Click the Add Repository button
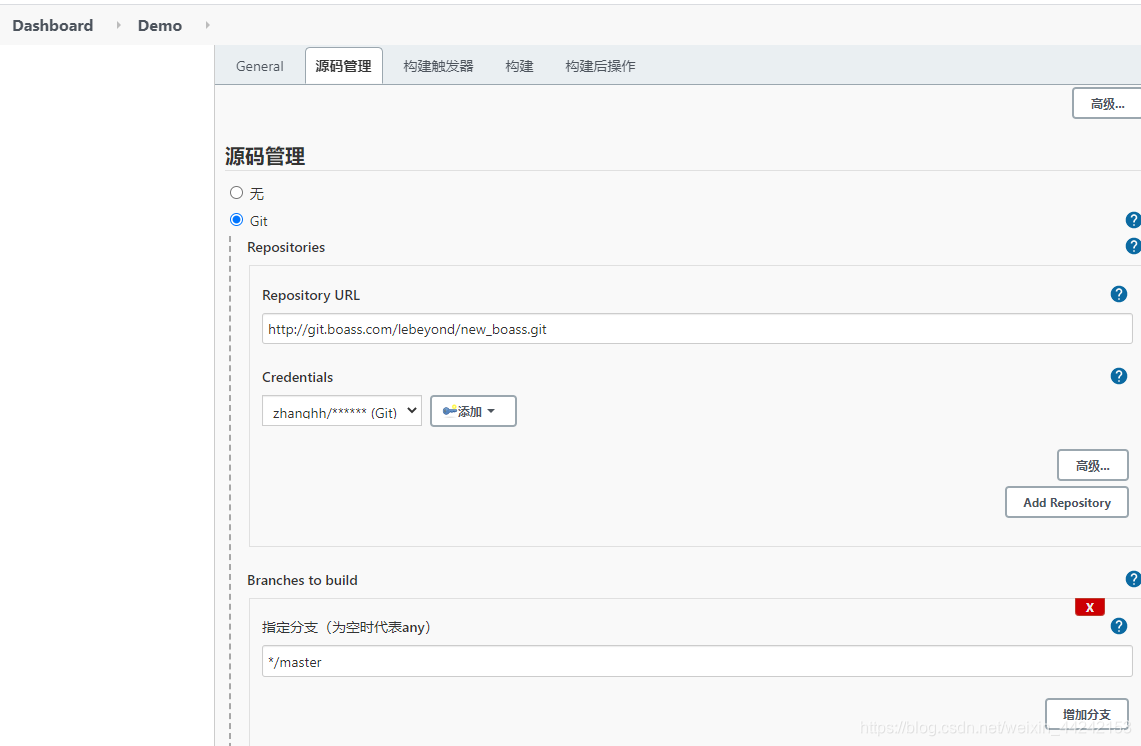 click(x=1067, y=502)
